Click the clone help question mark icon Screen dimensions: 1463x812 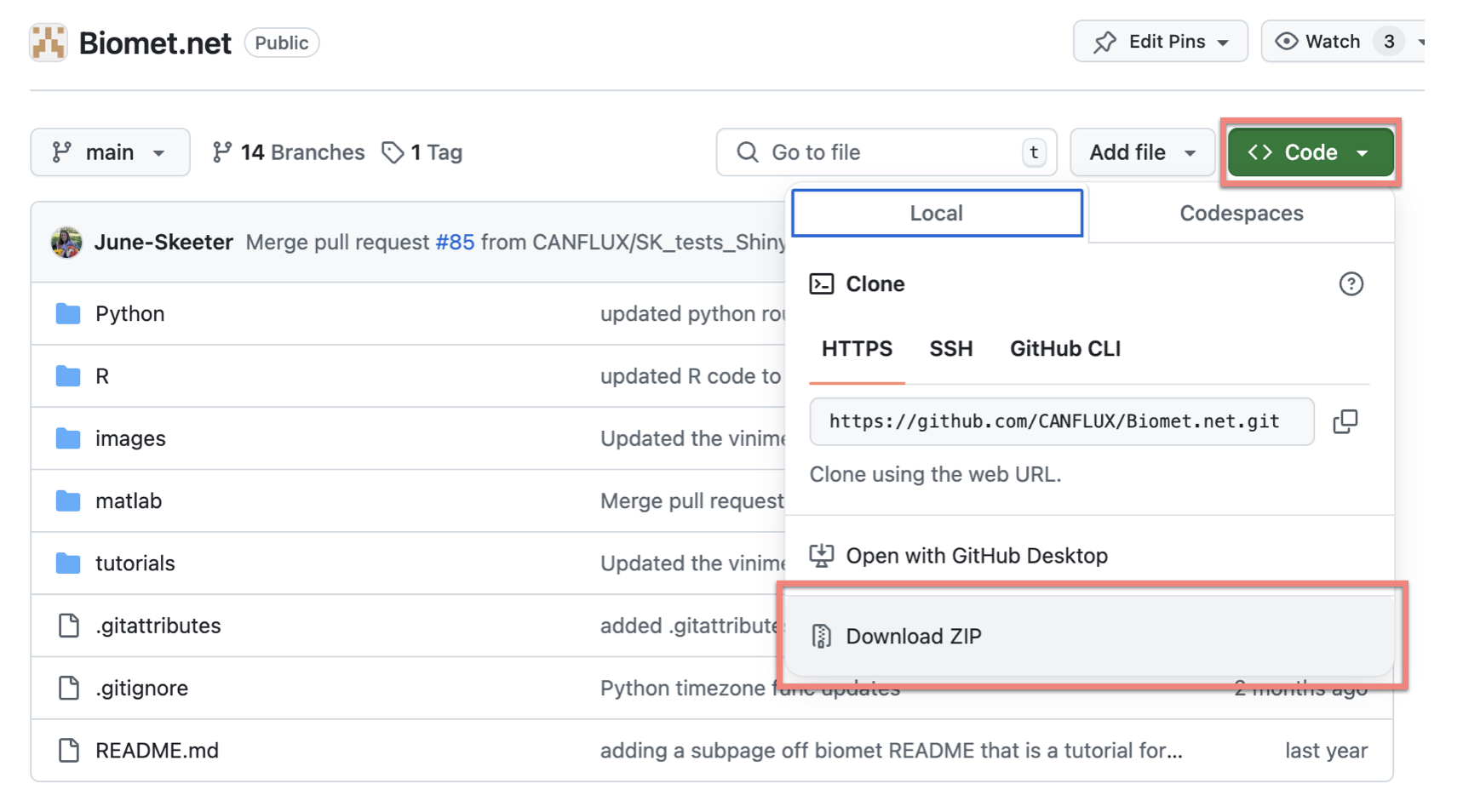(1351, 284)
